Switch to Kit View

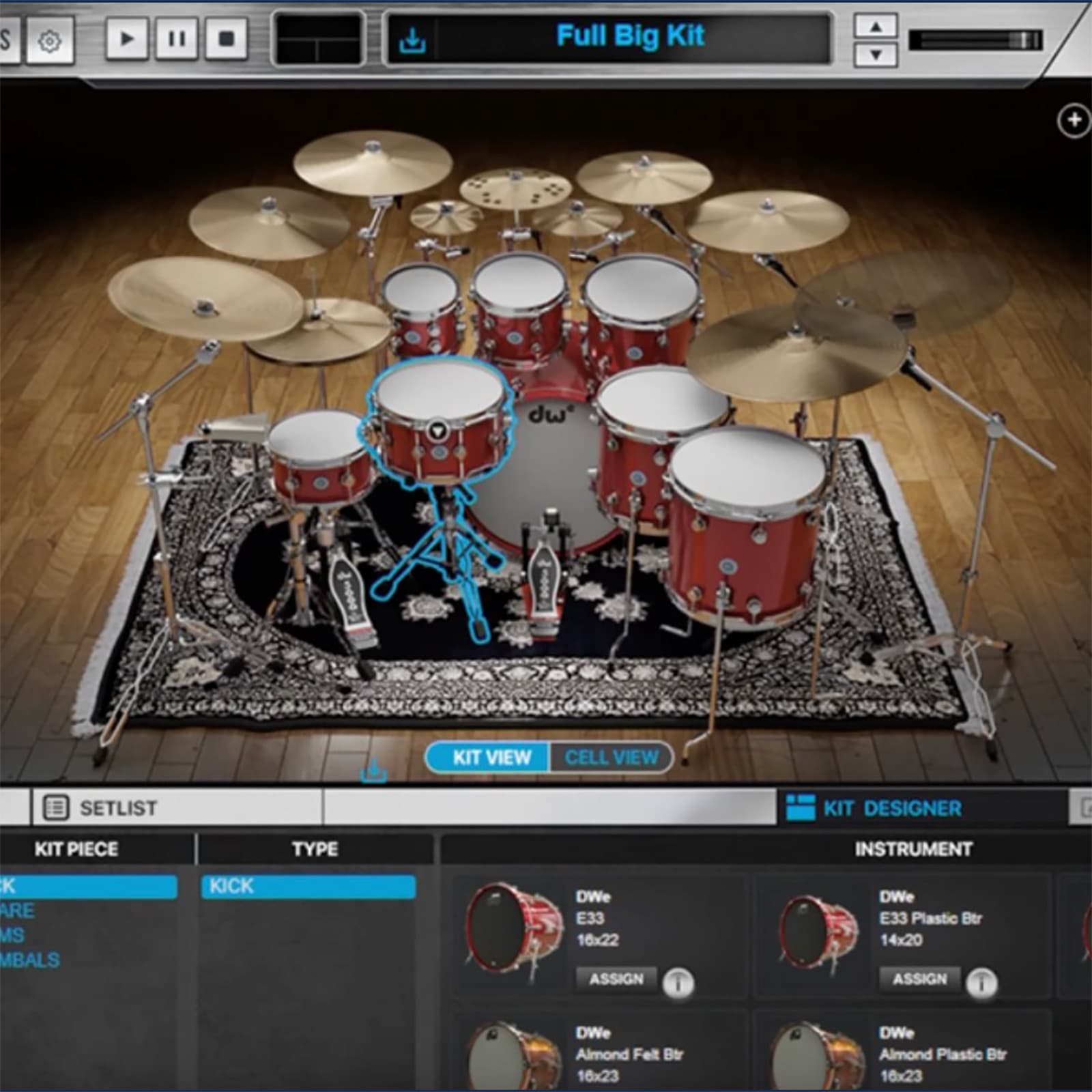487,756
